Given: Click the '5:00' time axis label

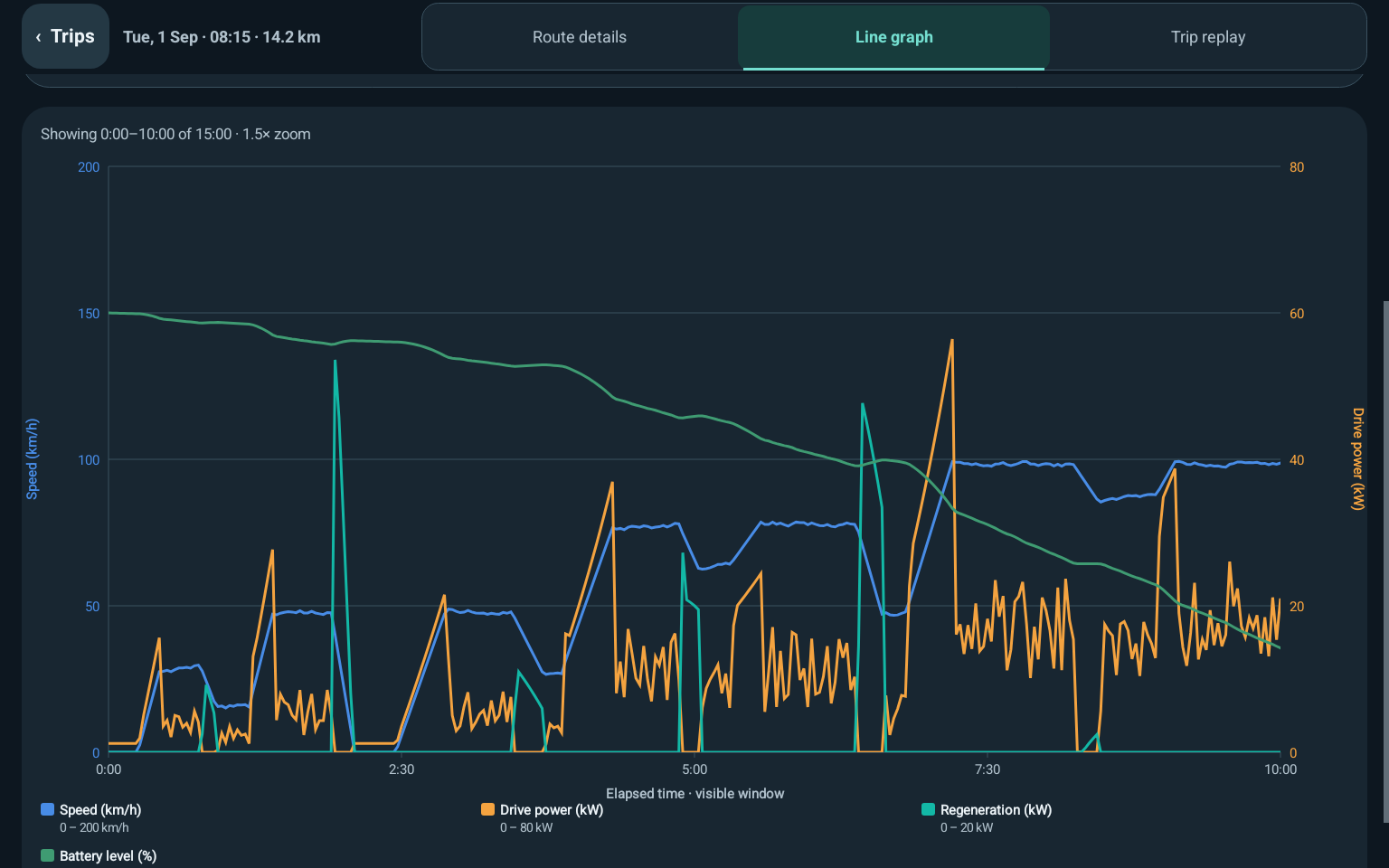Looking at the screenshot, I should coord(694,769).
